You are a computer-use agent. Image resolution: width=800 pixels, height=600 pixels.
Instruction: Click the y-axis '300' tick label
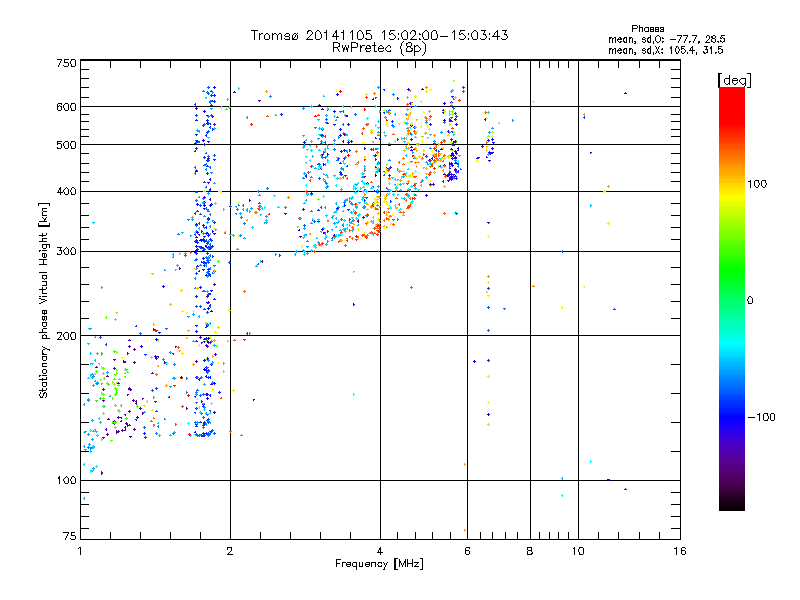(66, 252)
